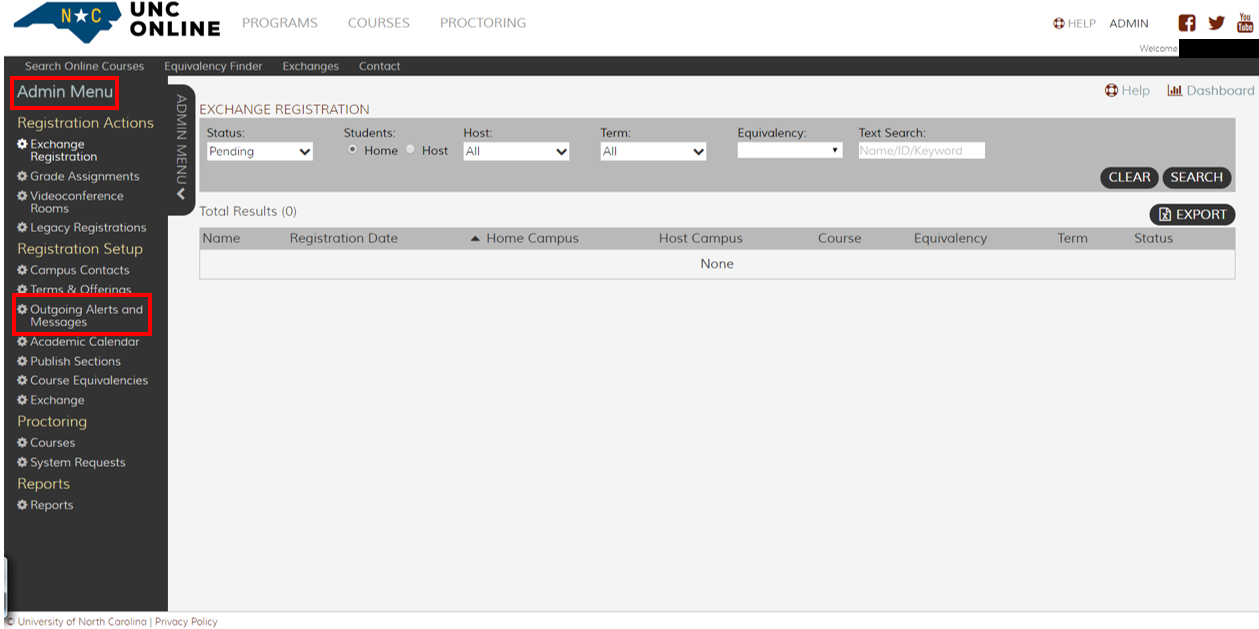Screen dimensions: 1259x629
Task: Select the Host students radio button
Action: pos(410,150)
